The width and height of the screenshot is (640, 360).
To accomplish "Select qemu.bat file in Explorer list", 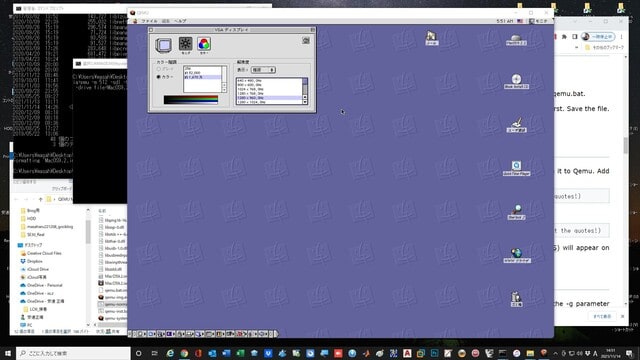I will 112,290.
